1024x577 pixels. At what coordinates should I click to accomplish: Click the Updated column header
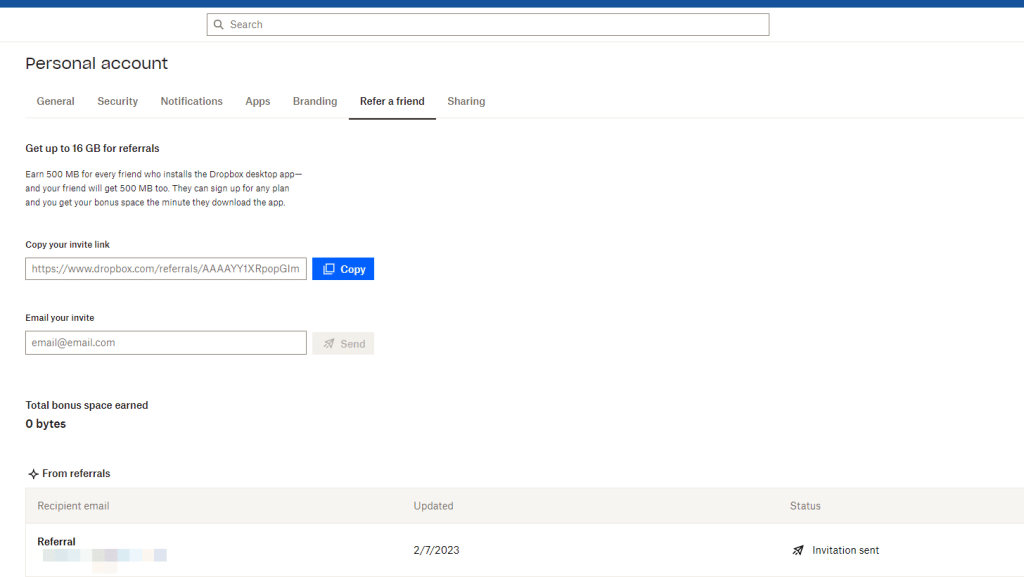(x=433, y=505)
